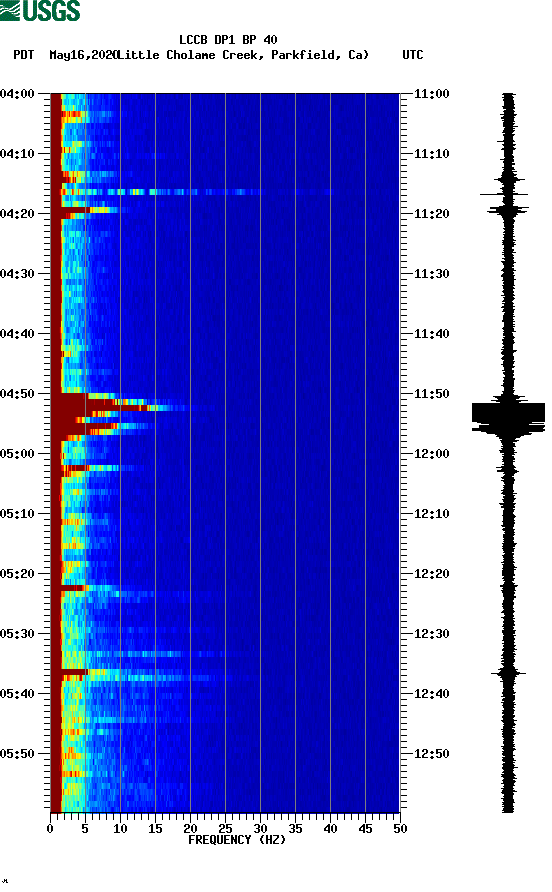Click the '04:20' PDT time label
The height and width of the screenshot is (892, 552).
coord(18,214)
